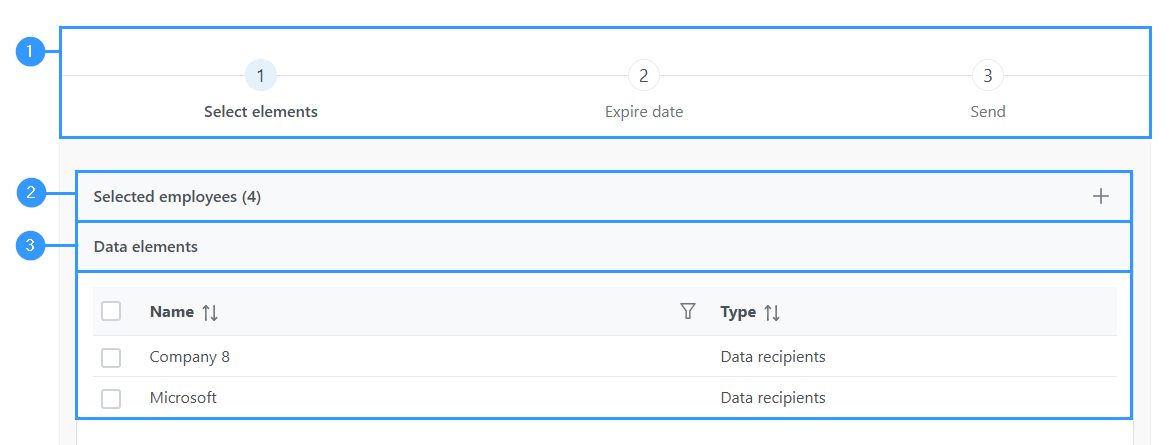
Task: Check the Microsoft row checkbox
Action: point(111,398)
